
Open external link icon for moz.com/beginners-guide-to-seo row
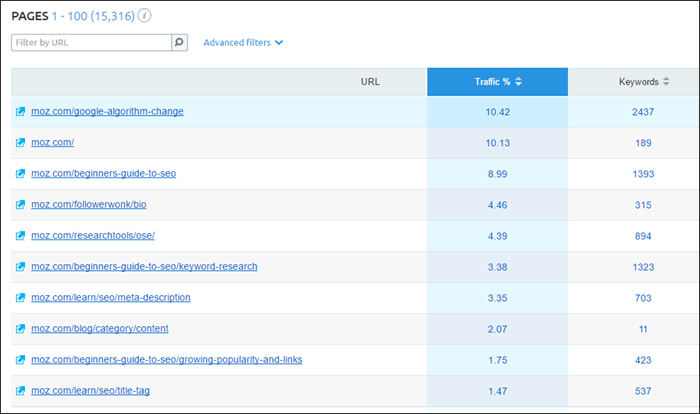20,174
